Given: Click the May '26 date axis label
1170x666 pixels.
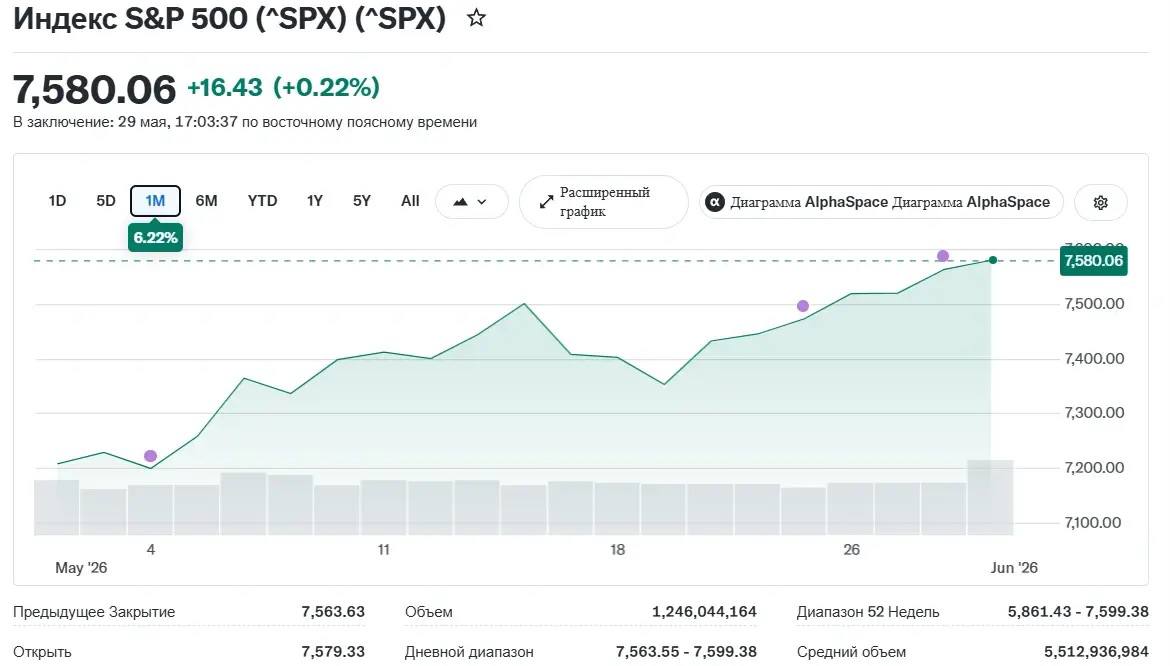Looking at the screenshot, I should pos(81,568).
